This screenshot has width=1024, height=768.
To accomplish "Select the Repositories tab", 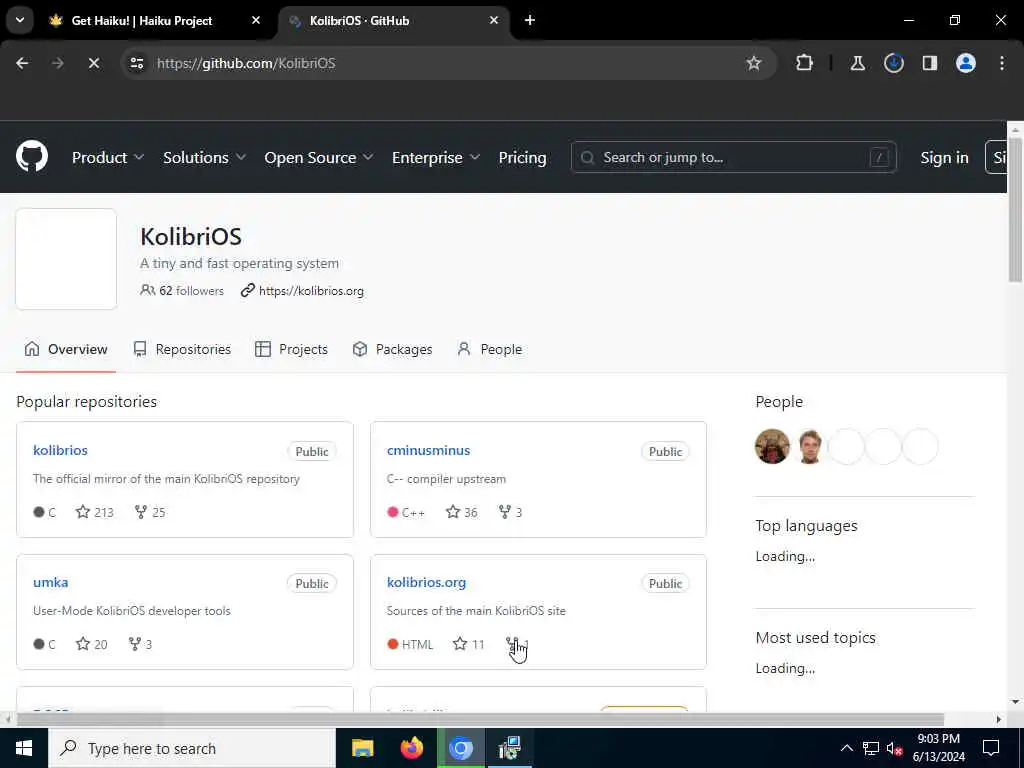I will [182, 349].
